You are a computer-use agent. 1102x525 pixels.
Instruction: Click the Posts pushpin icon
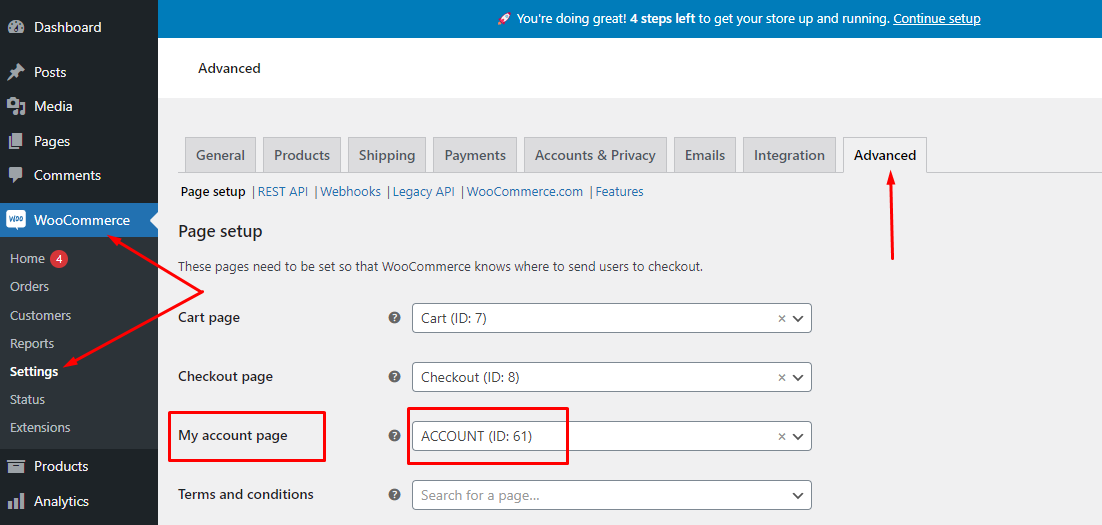pyautogui.click(x=15, y=72)
